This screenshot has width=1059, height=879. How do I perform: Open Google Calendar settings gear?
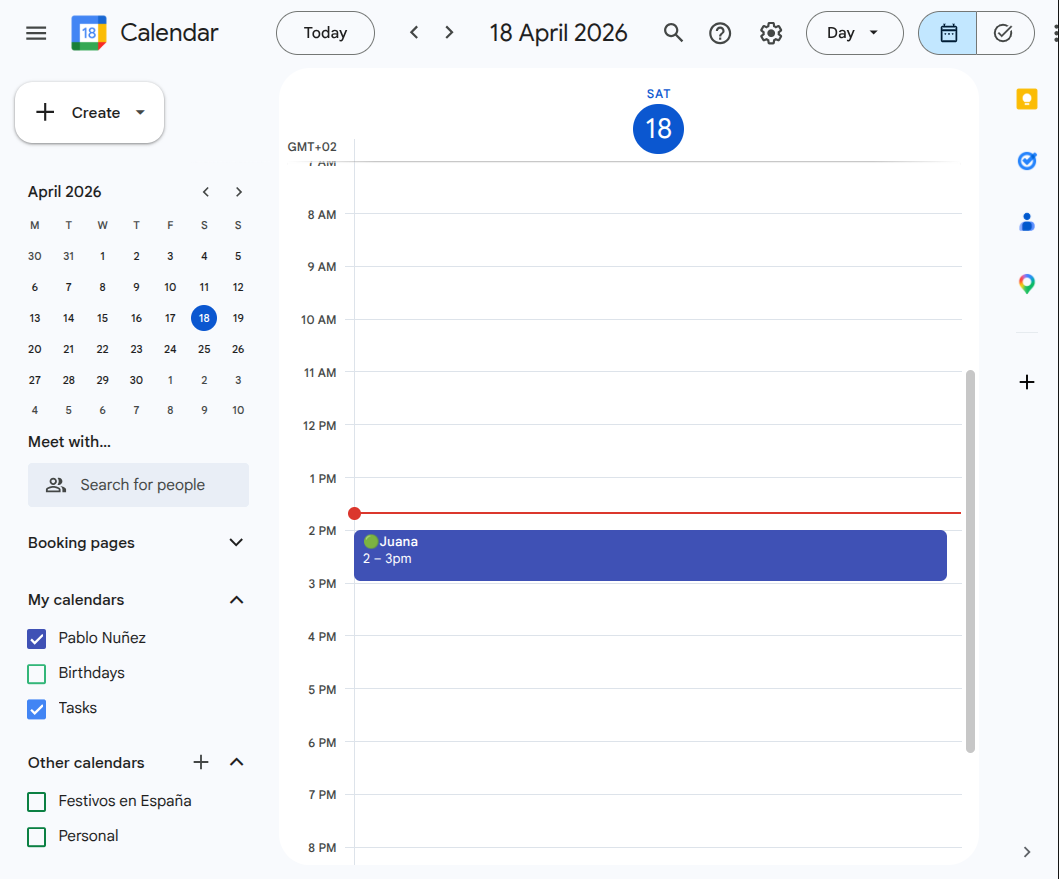click(771, 32)
